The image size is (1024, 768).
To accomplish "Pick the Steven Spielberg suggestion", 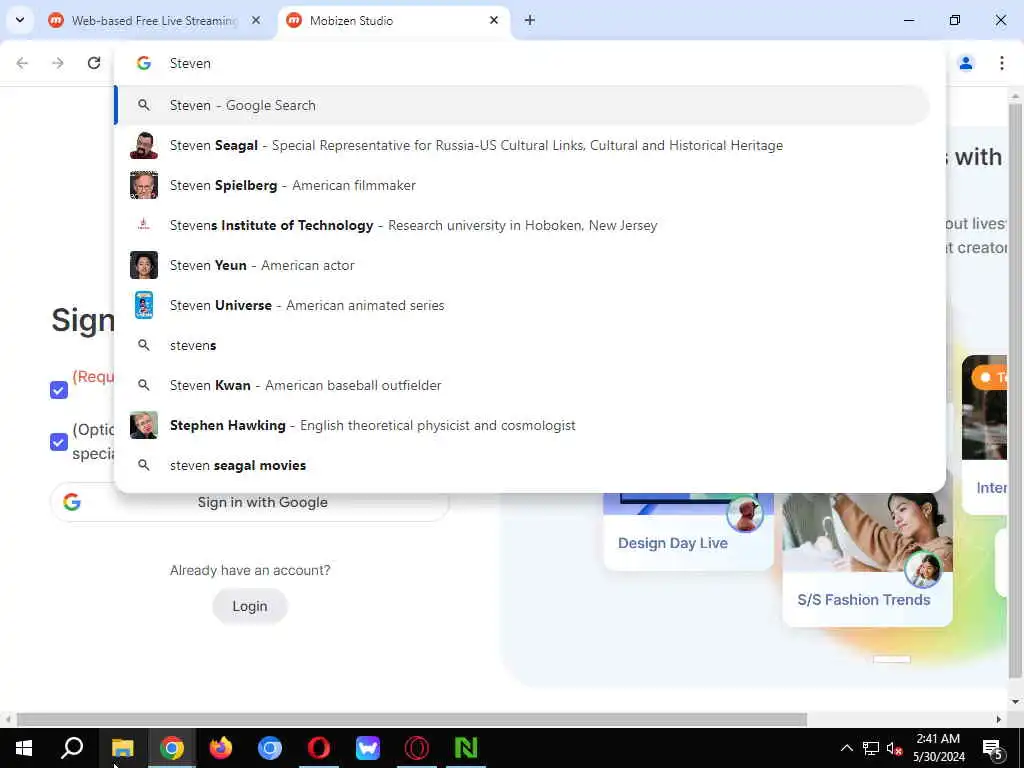I will click(x=522, y=185).
